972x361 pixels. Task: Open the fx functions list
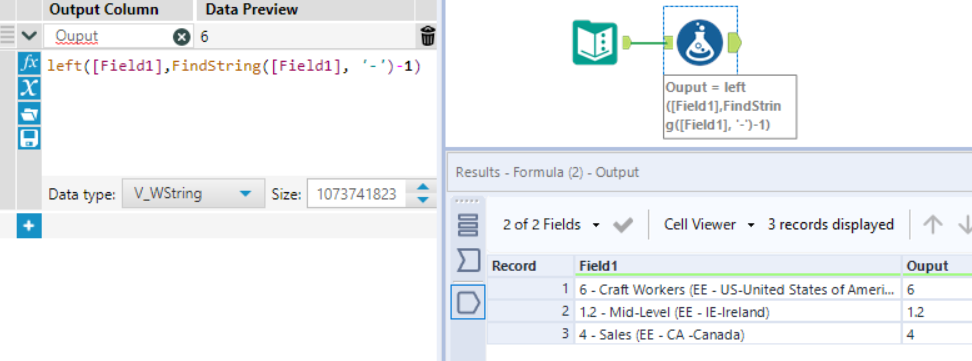point(29,64)
